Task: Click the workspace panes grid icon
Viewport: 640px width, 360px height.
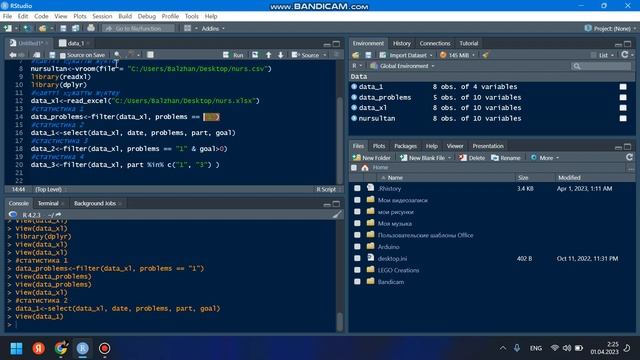Action: [187, 28]
